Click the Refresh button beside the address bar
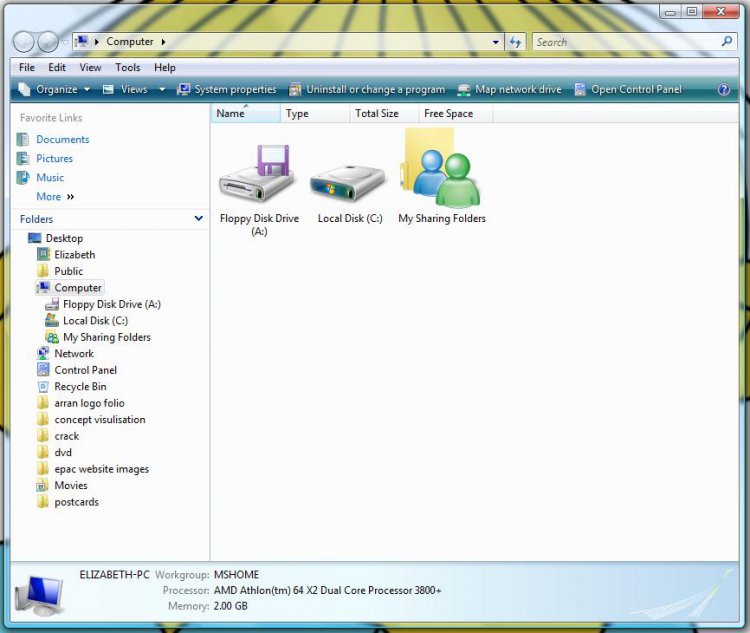 [x=516, y=42]
